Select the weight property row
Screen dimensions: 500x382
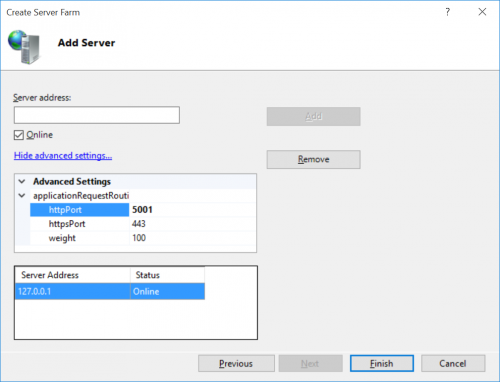coord(143,238)
